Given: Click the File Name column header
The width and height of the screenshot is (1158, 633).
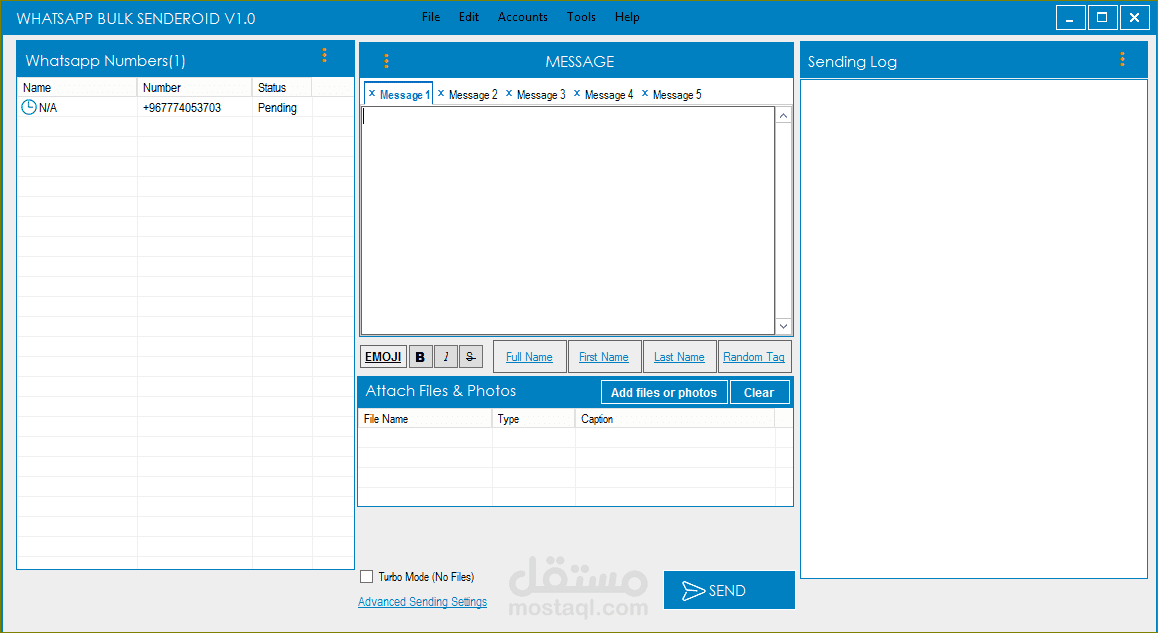Looking at the screenshot, I should [425, 419].
